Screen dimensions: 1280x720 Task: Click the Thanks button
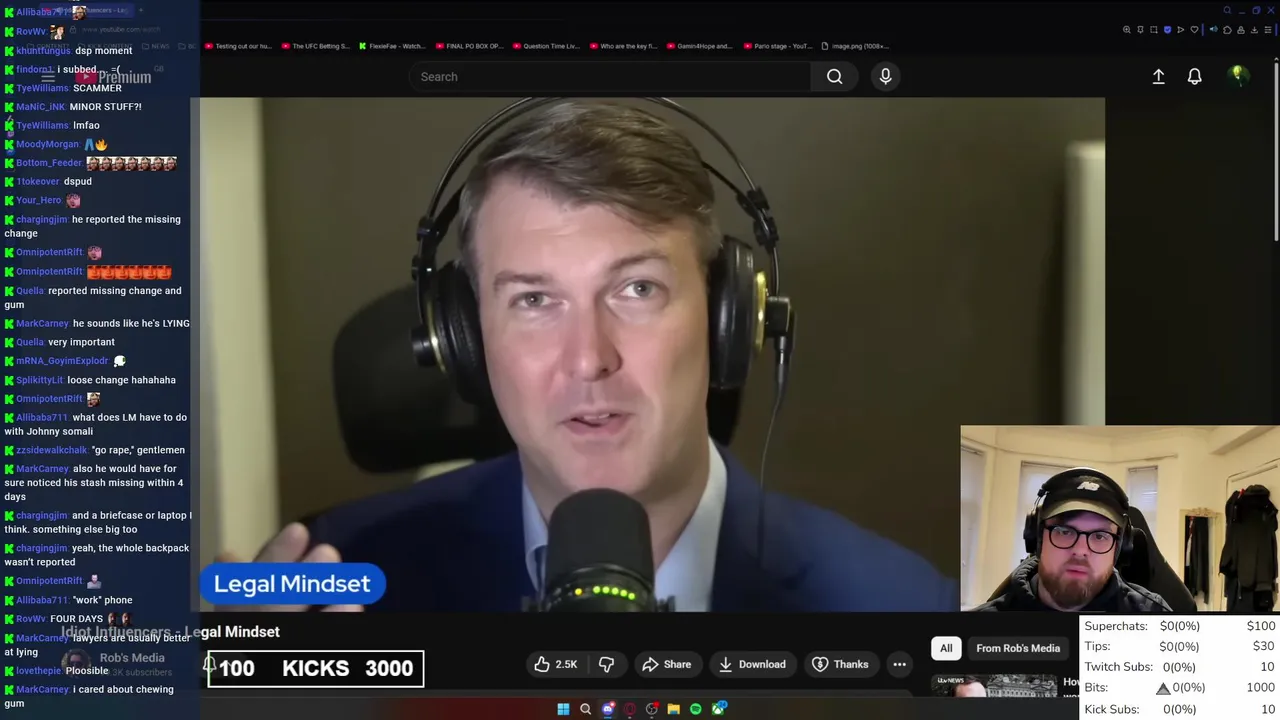coord(840,664)
